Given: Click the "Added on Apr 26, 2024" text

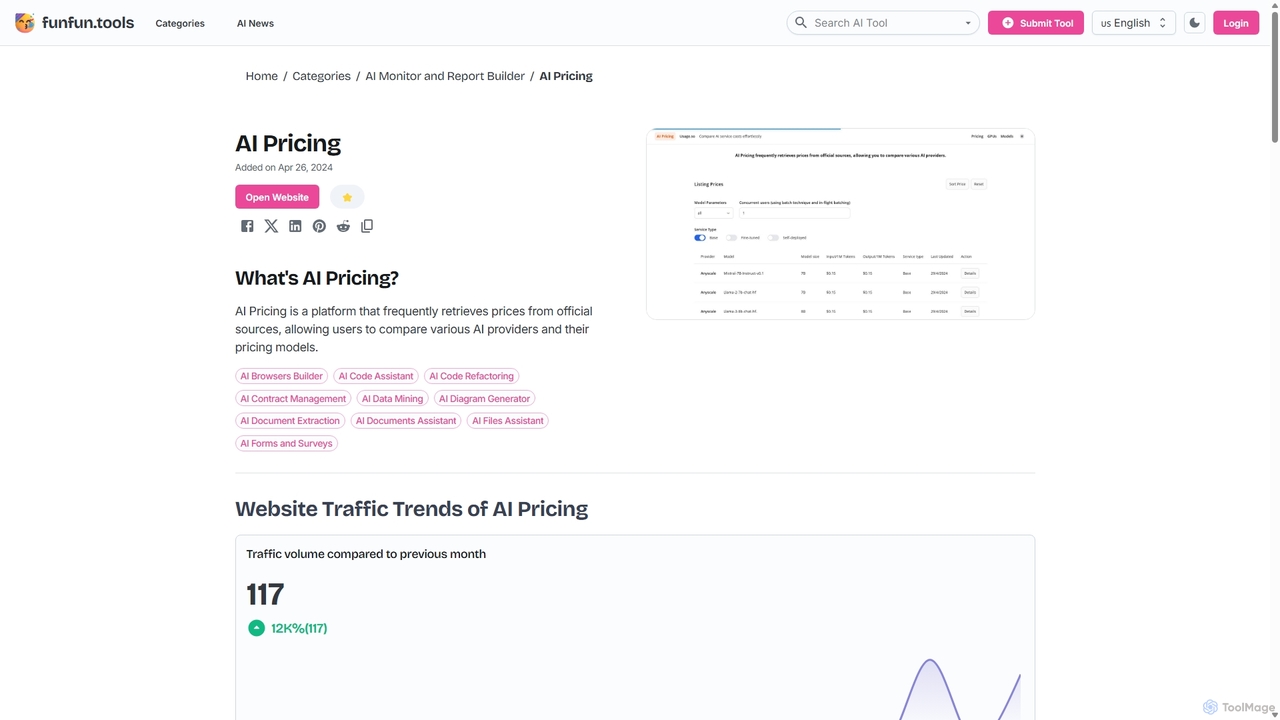Looking at the screenshot, I should click(x=284, y=168).
